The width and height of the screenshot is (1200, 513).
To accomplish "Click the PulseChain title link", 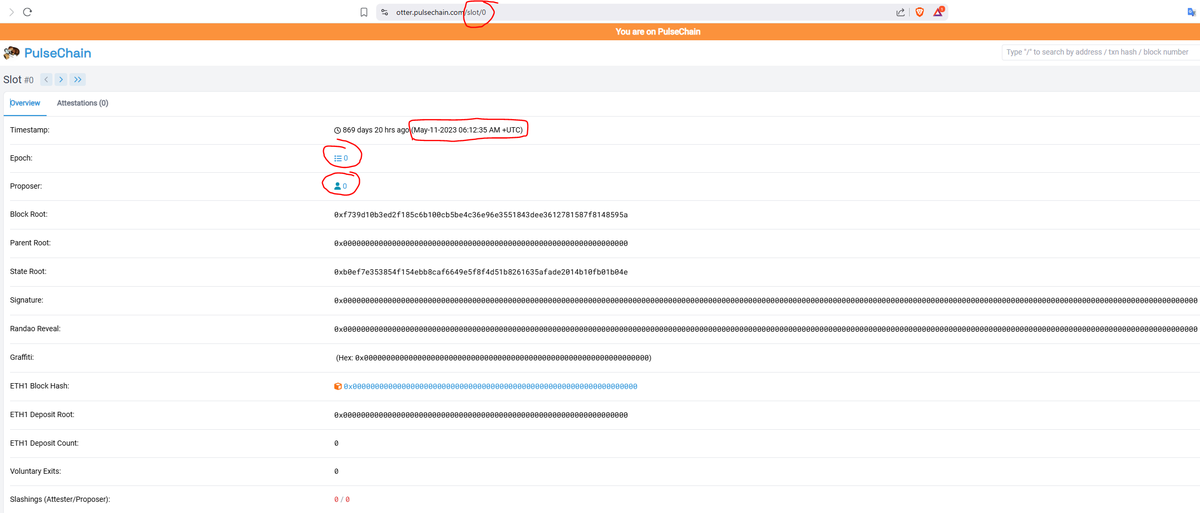I will [58, 53].
